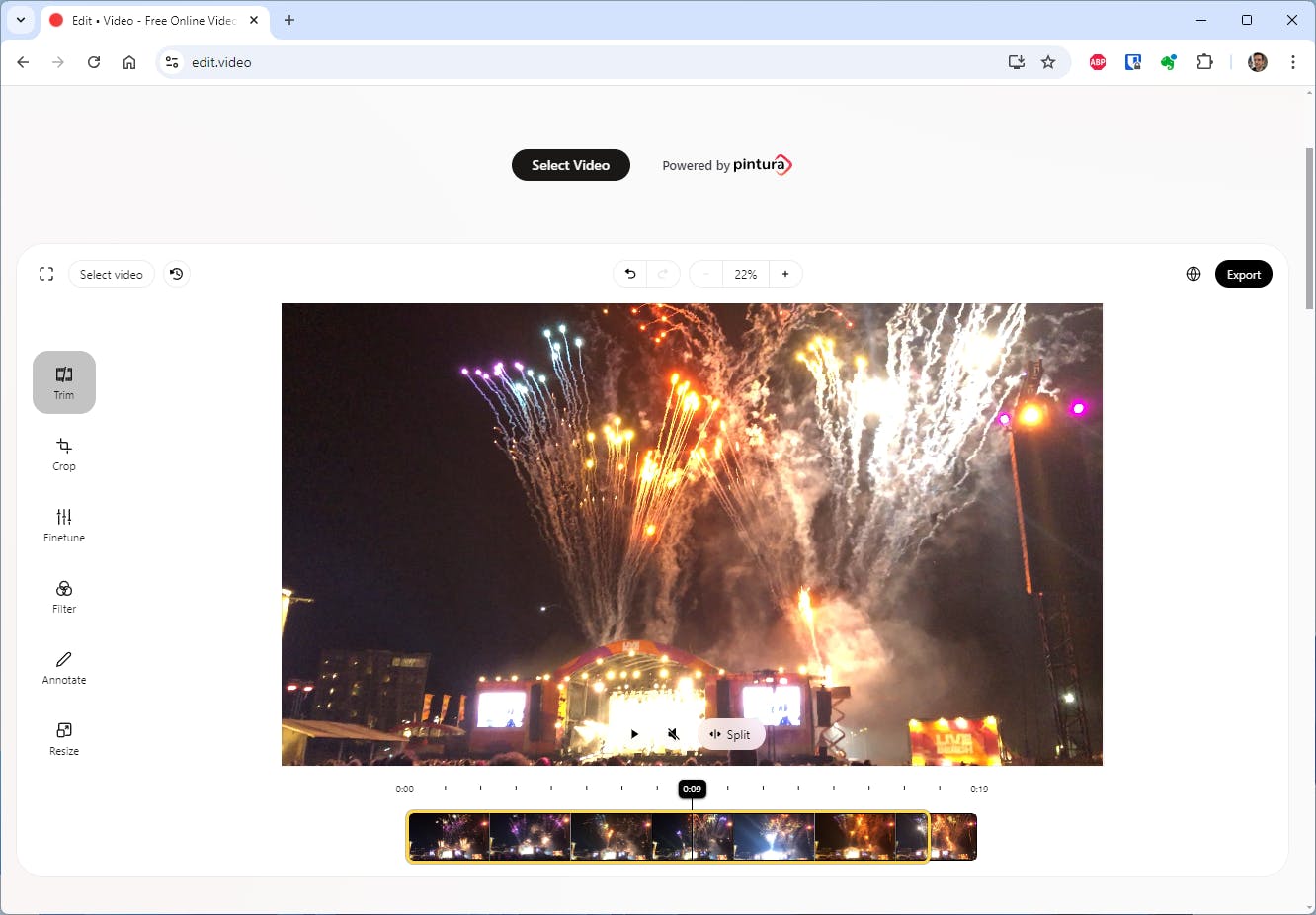Screen dimensions: 1316x915
Task: Close the Edit Video tab
Action: coord(254,20)
